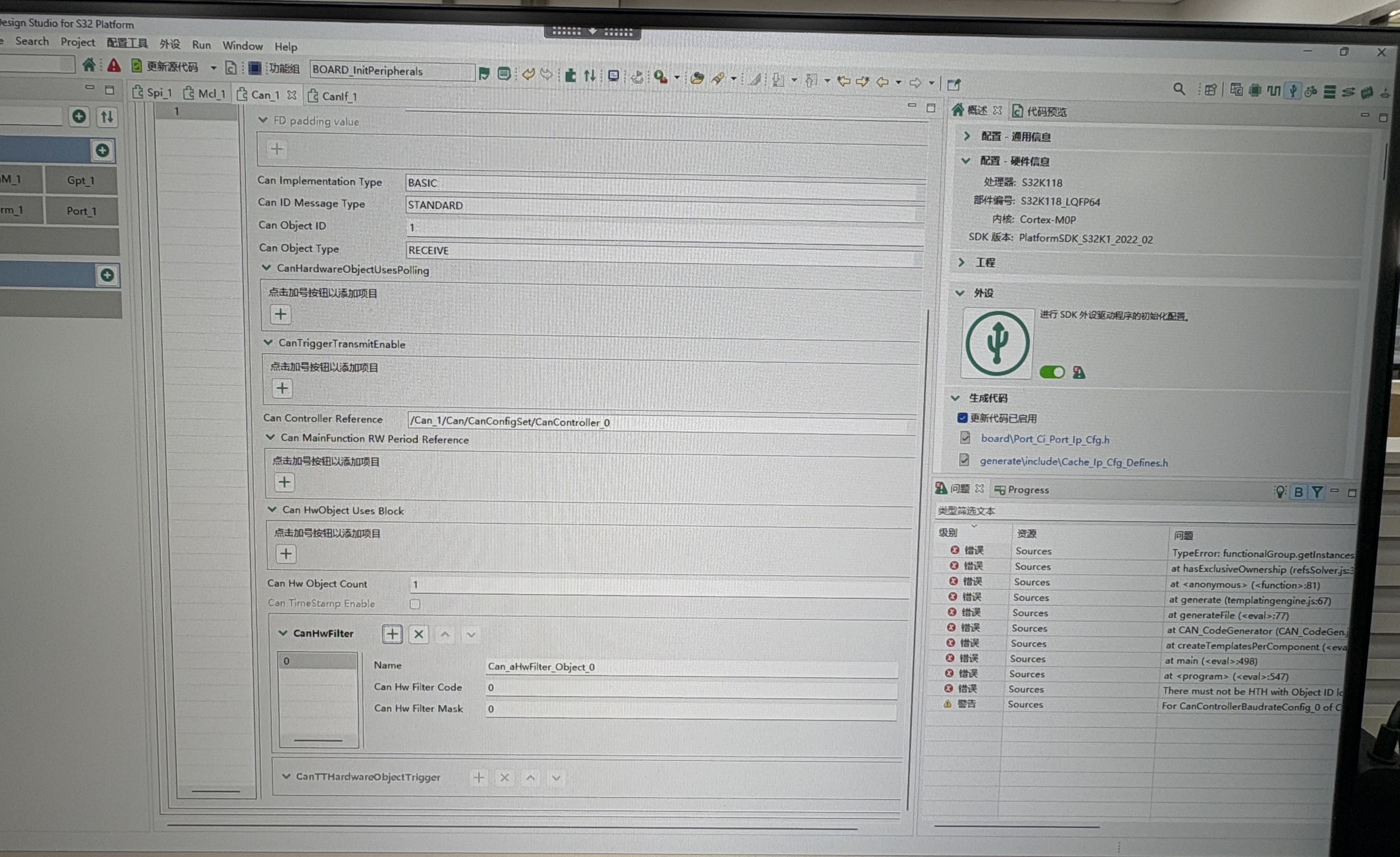Click the search magnifier icon in toolbar
The image size is (1400, 857).
tap(1179, 89)
